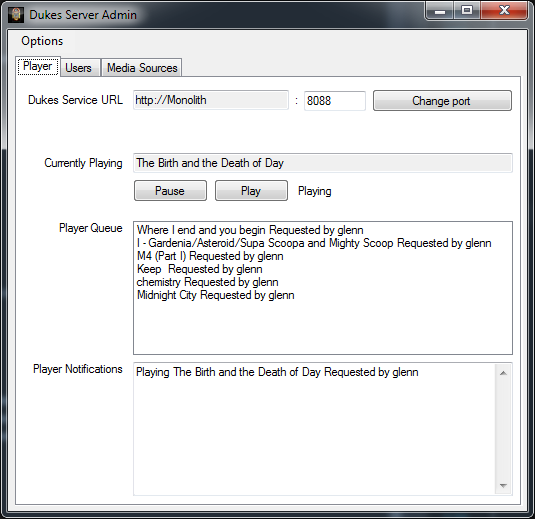Click the notifications scrollbar up arrow
535x519 pixels.
[x=503, y=373]
